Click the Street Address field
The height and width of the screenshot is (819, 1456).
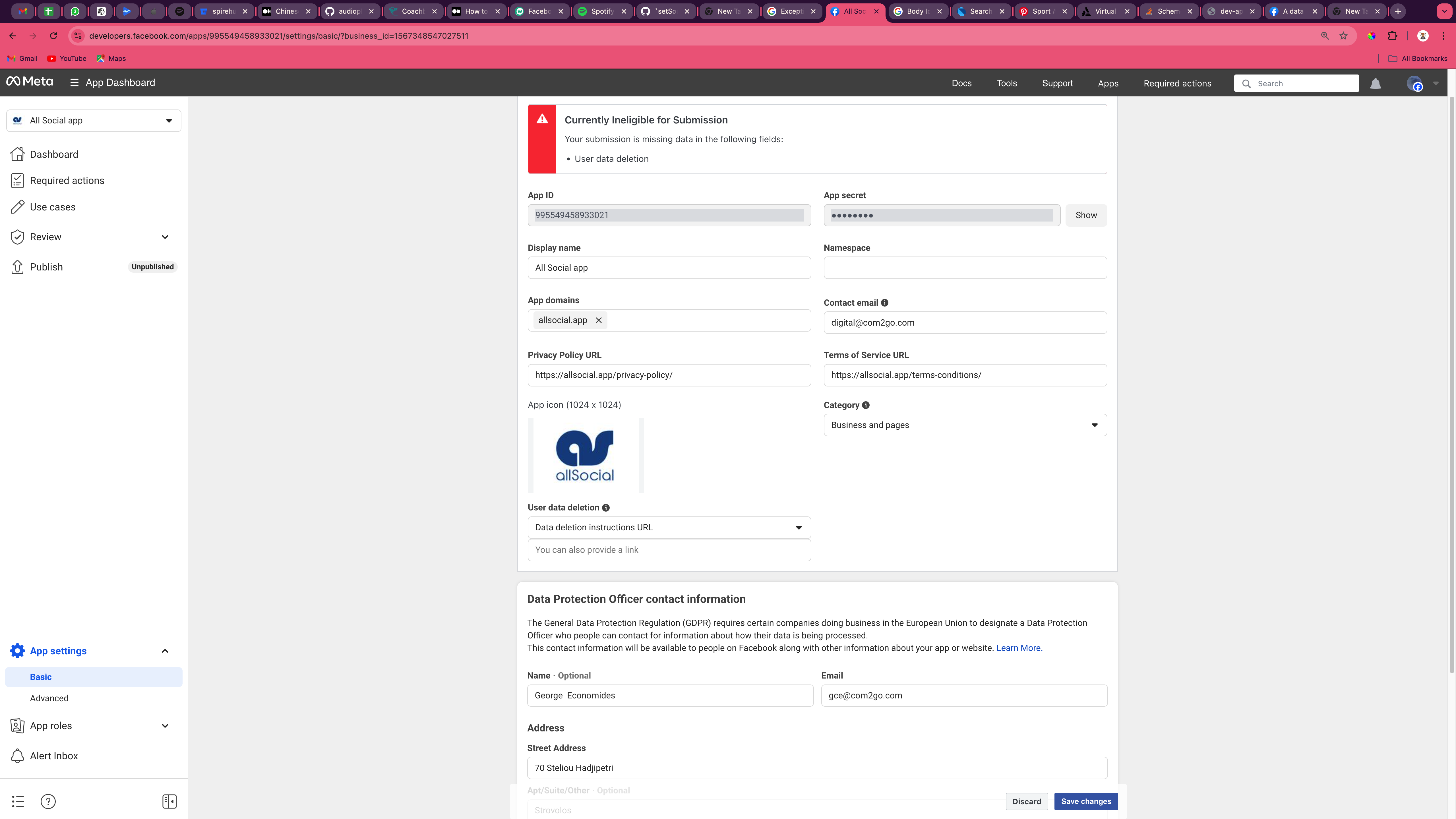coord(817,768)
